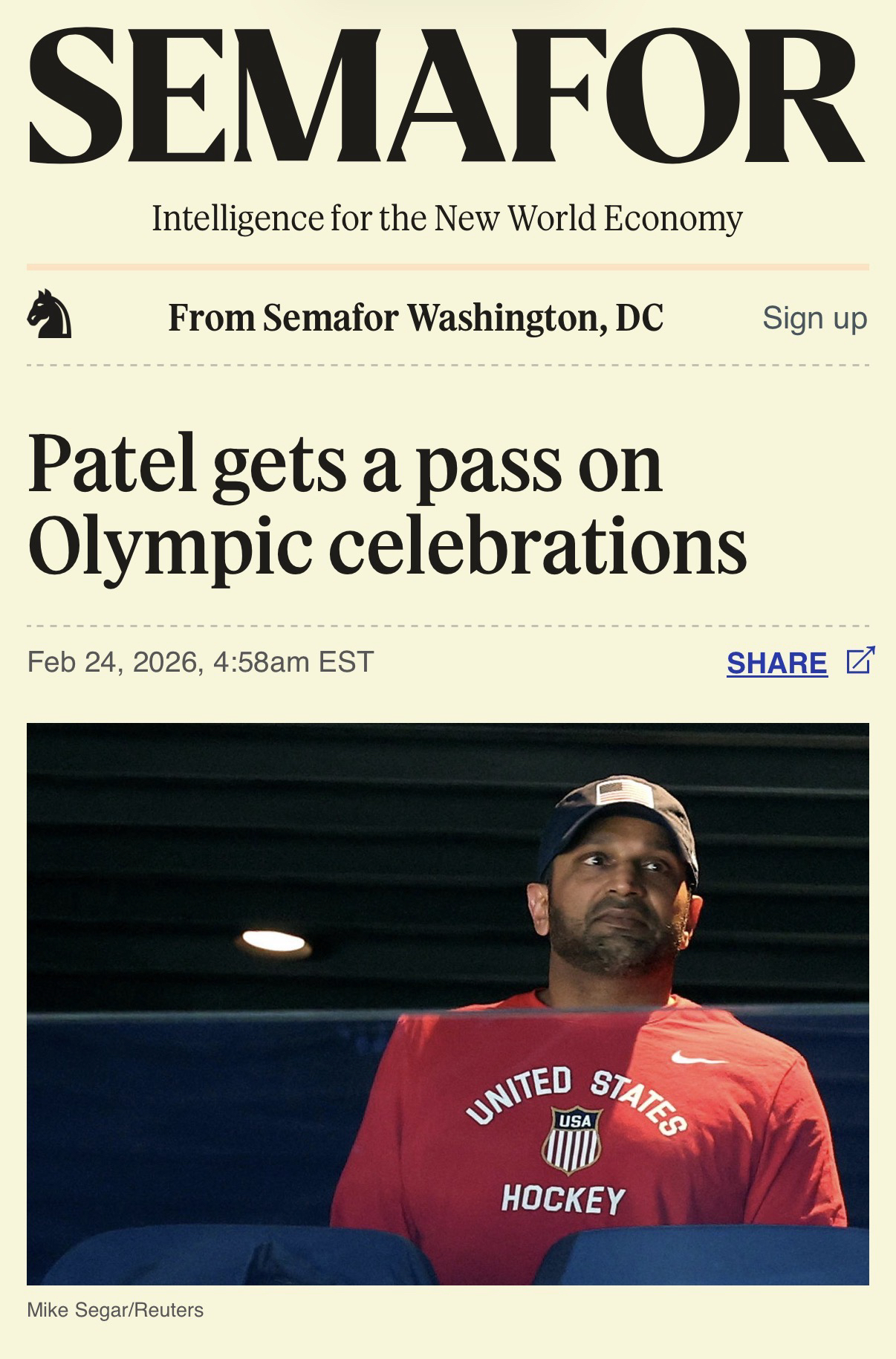Click the Mike Segar/Reuters photo credit
This screenshot has height=1359, width=896.
pyautogui.click(x=115, y=1310)
